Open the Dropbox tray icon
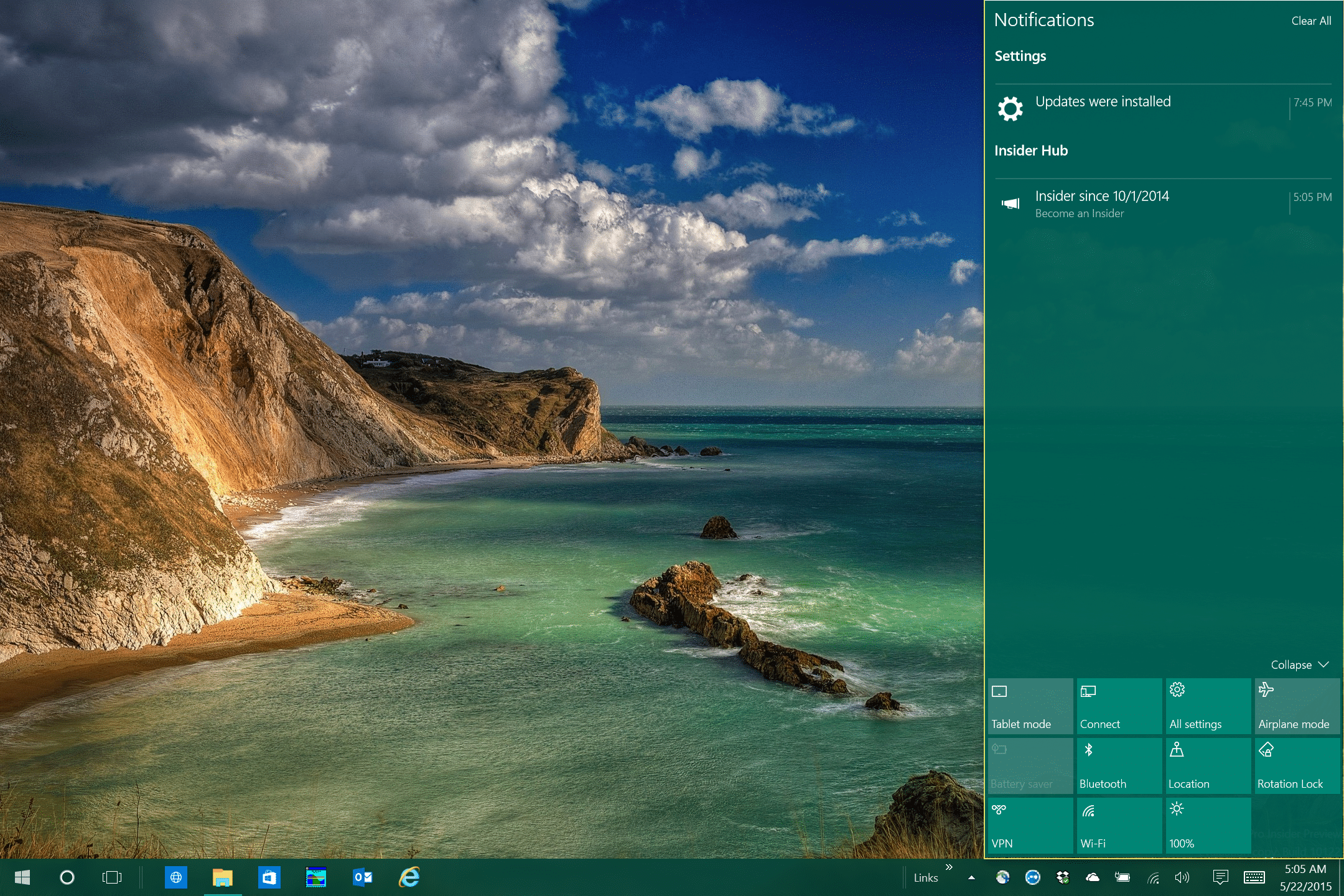The width and height of the screenshot is (1344, 896). (1063, 877)
